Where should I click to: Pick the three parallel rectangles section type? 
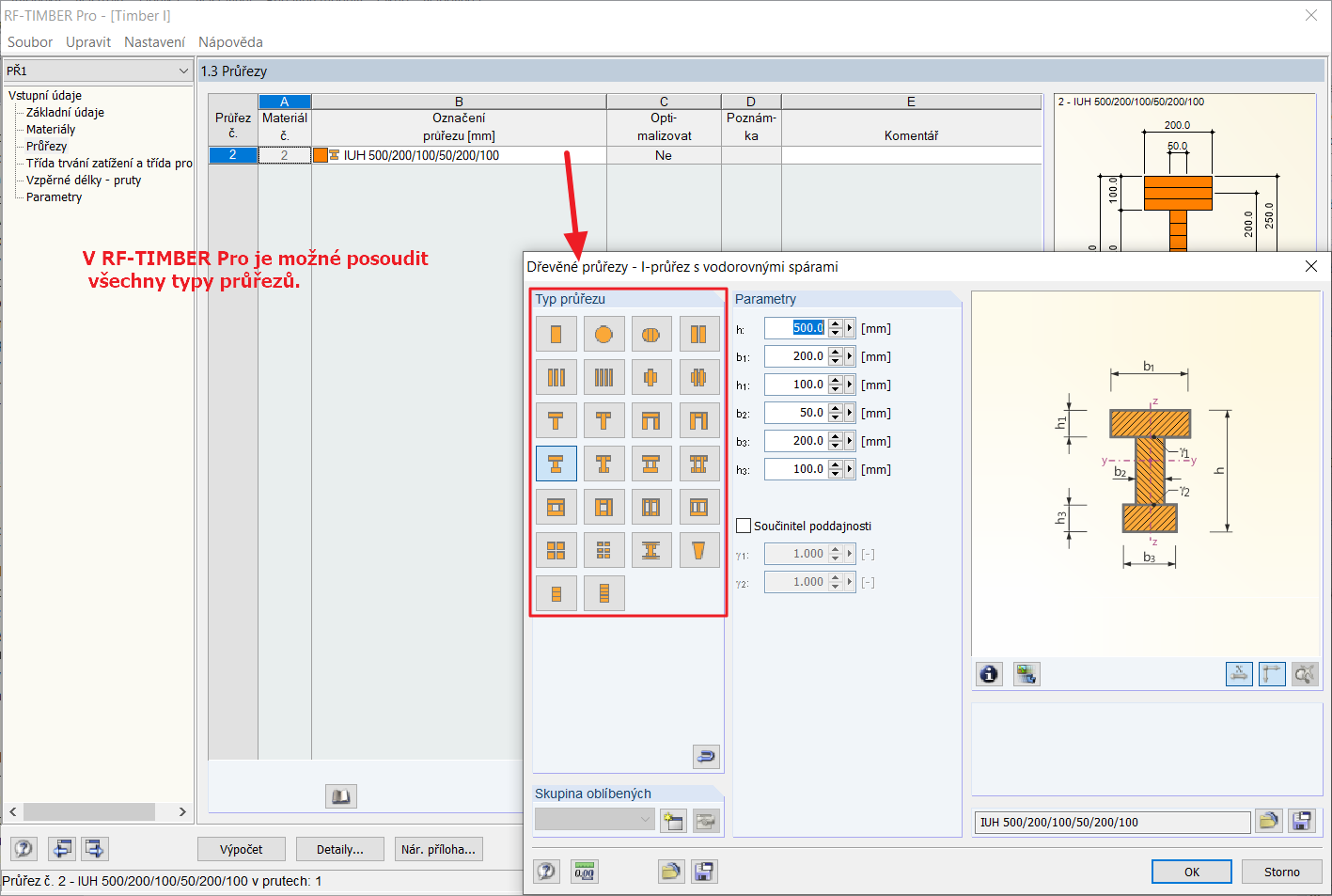point(556,377)
